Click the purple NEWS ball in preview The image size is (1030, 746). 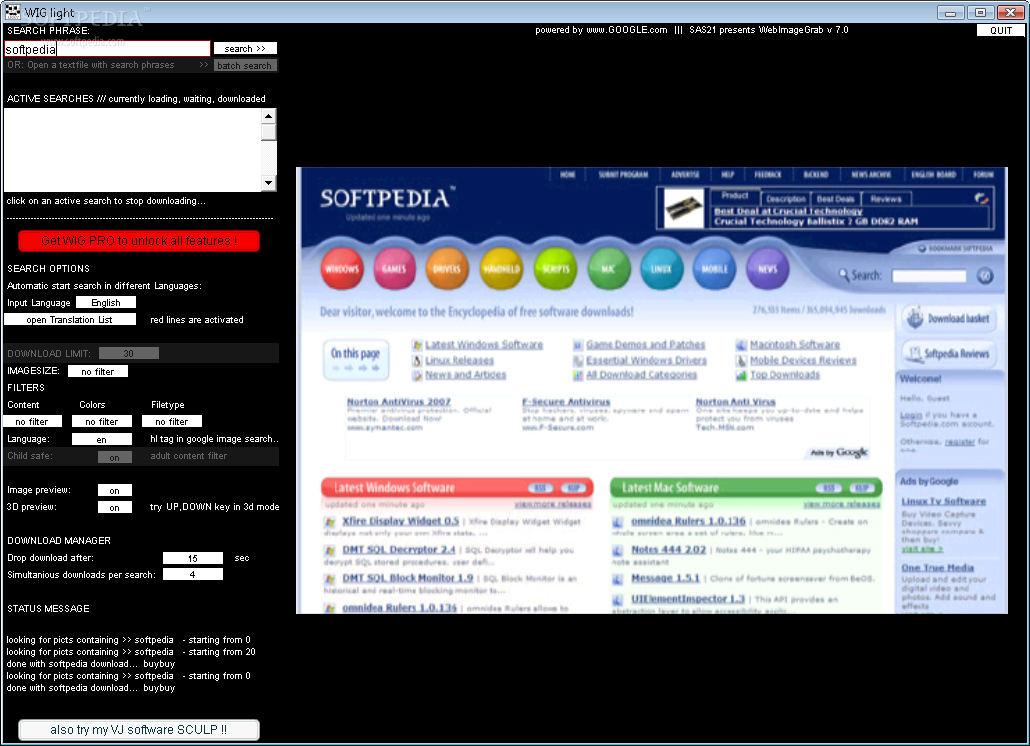[768, 269]
